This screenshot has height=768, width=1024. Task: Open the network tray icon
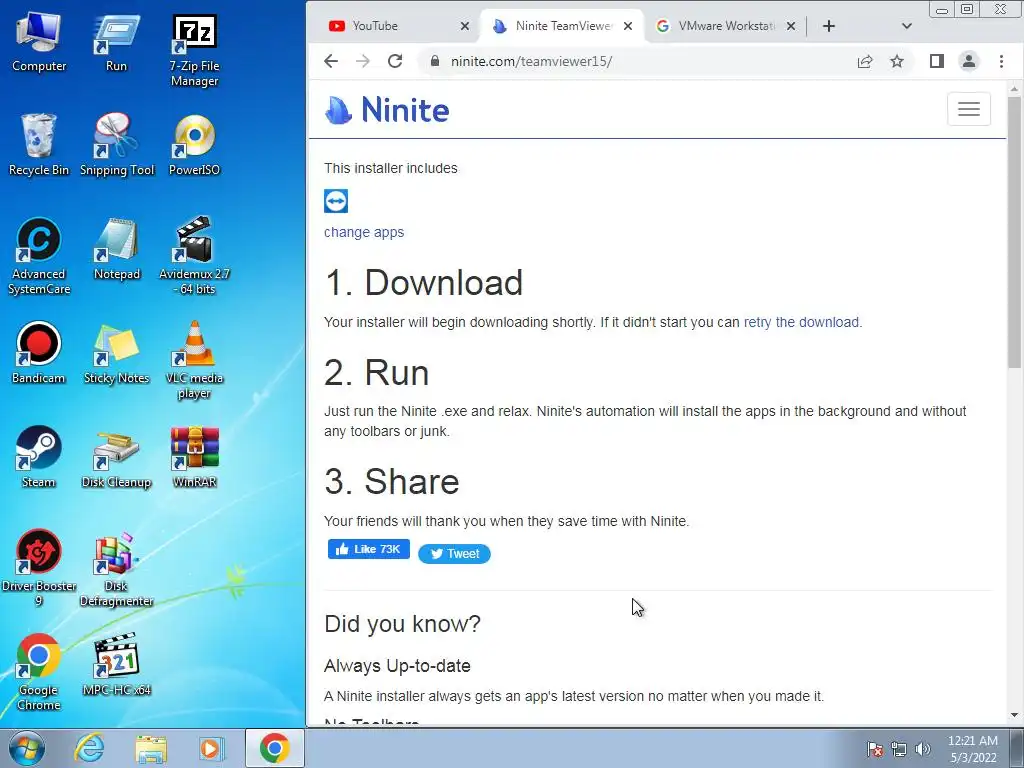click(x=899, y=749)
